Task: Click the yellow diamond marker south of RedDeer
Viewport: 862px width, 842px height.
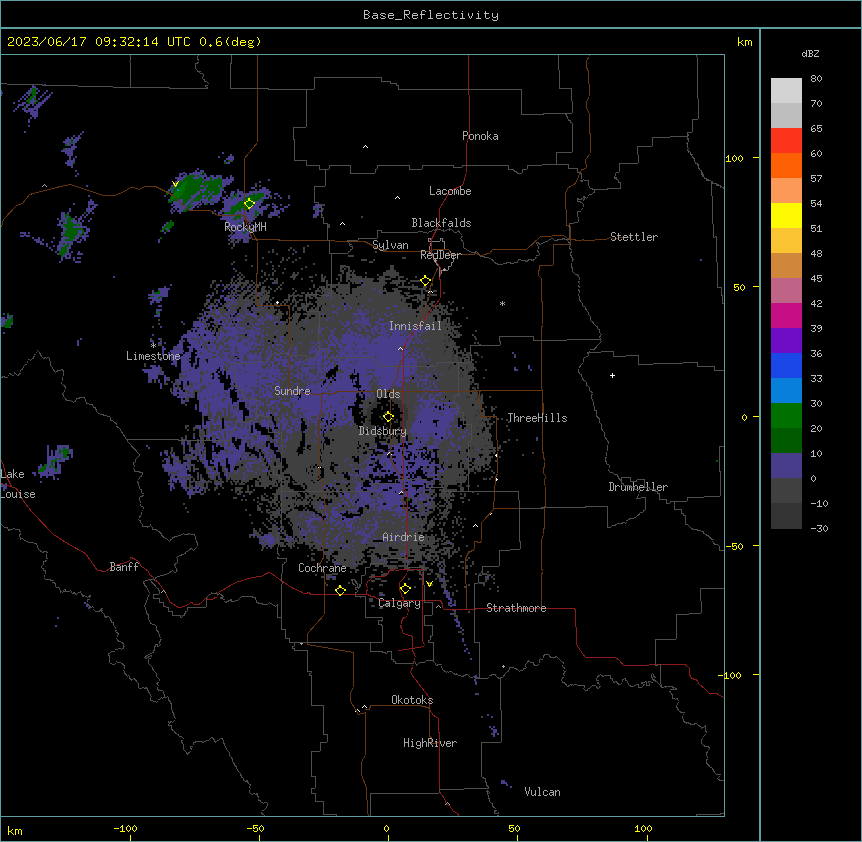Action: [426, 281]
